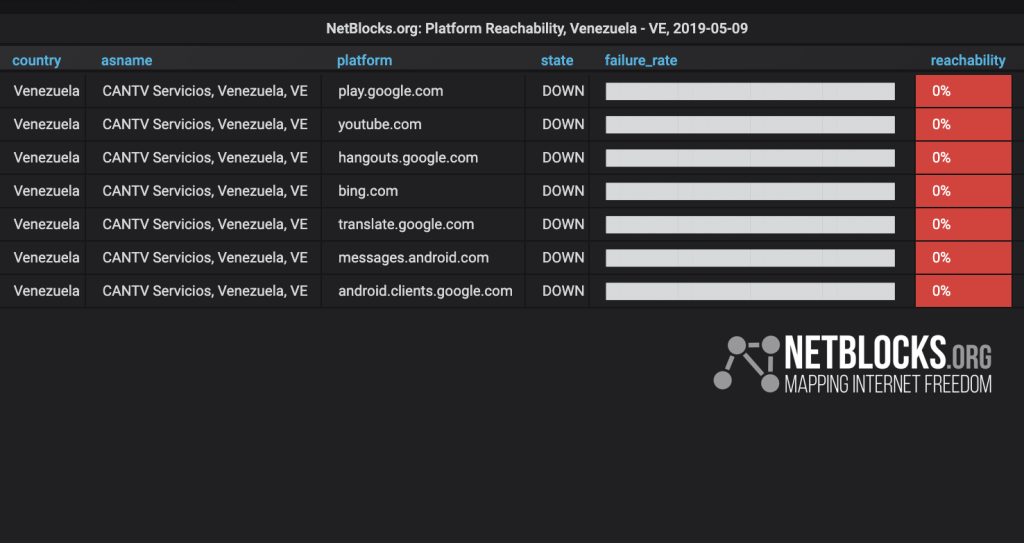Click the failure rate bar for bing.com
This screenshot has height=543, width=1024.
pos(750,191)
